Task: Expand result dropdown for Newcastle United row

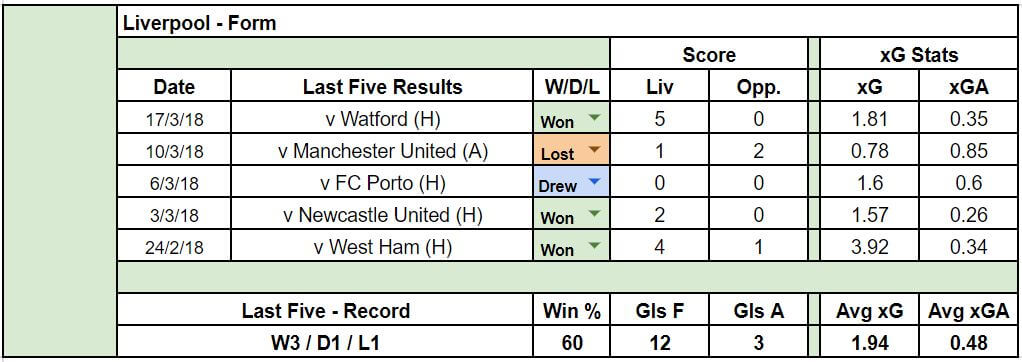Action: point(594,214)
